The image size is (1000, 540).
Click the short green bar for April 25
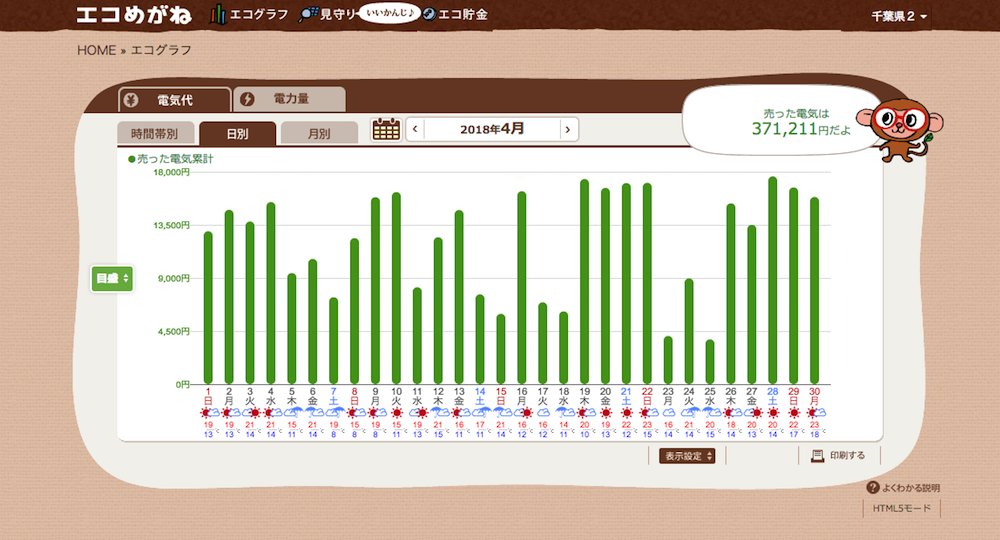tap(710, 362)
